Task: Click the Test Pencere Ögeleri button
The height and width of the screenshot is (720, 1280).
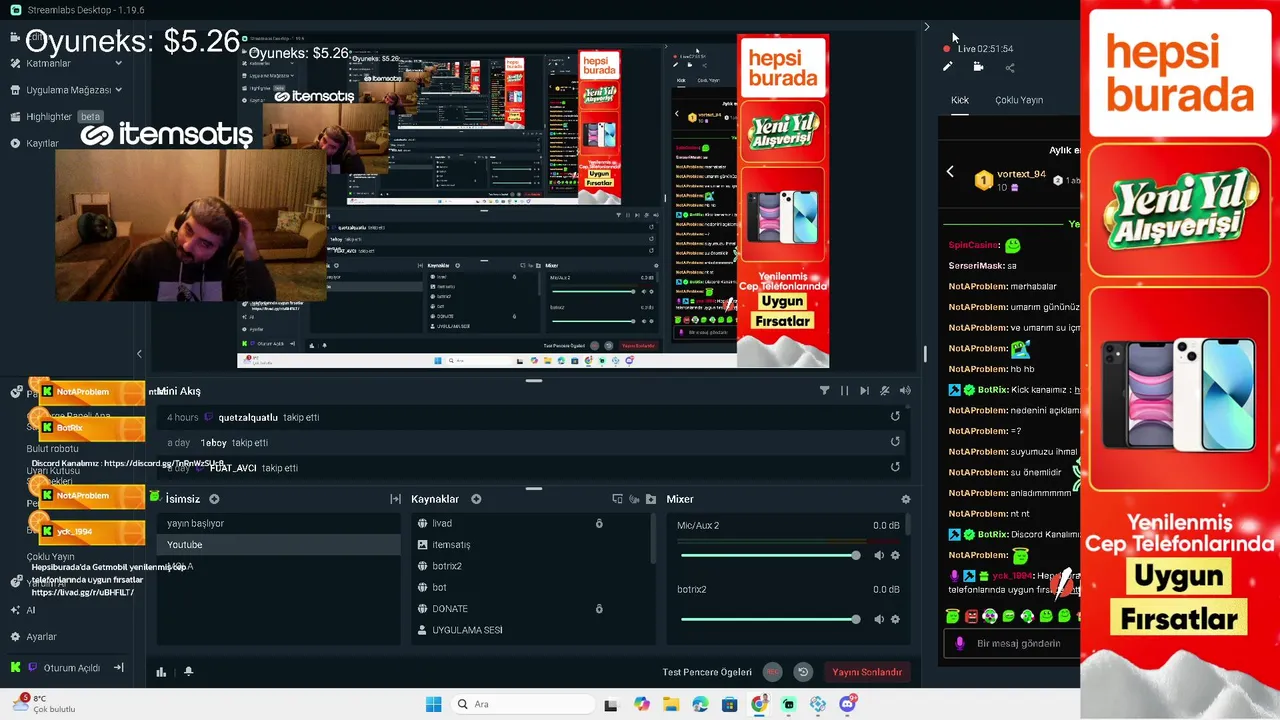Action: click(707, 672)
